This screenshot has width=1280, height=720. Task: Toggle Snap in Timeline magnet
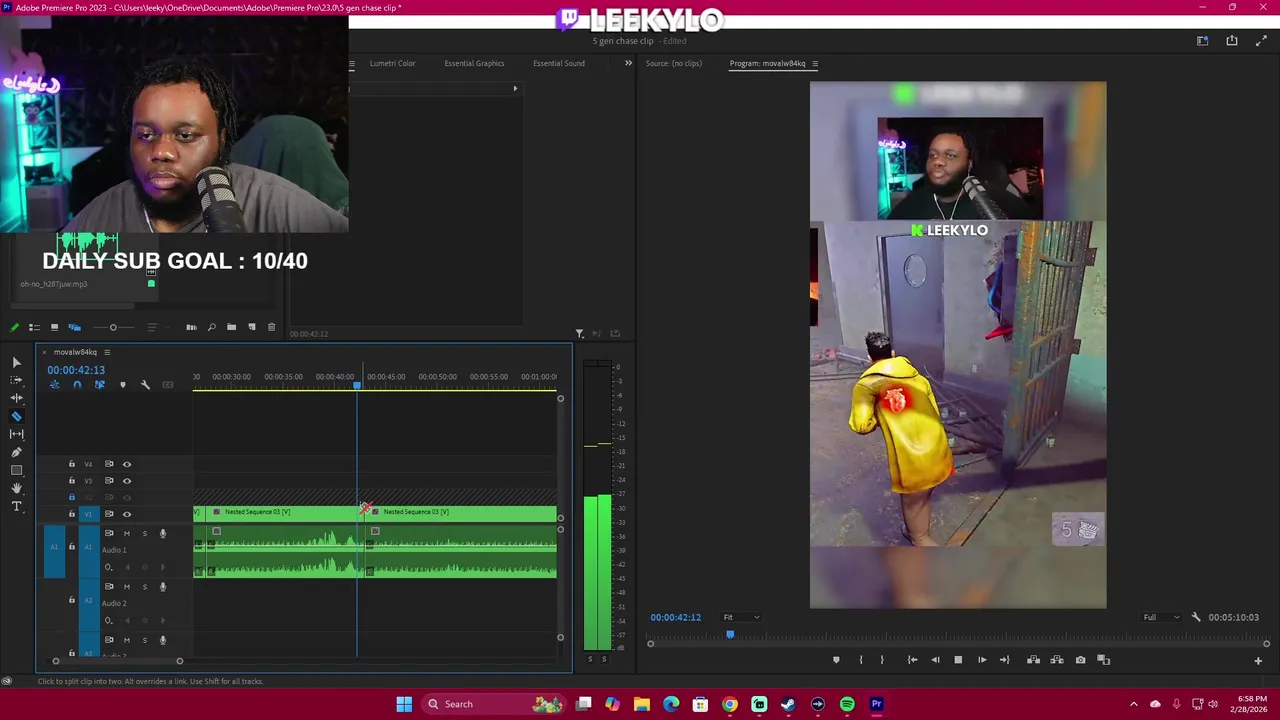[77, 385]
